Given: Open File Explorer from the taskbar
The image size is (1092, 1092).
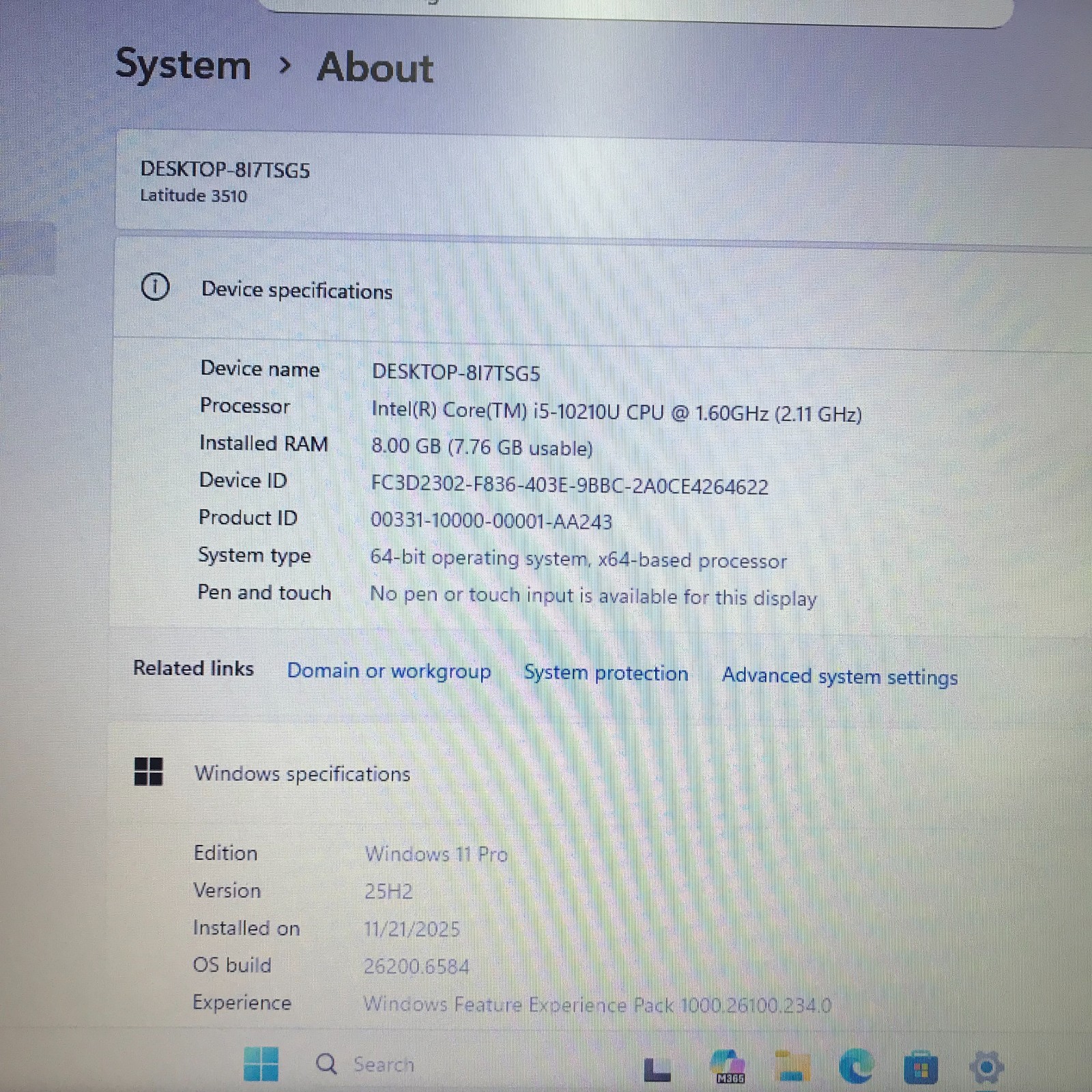Looking at the screenshot, I should (792, 1067).
